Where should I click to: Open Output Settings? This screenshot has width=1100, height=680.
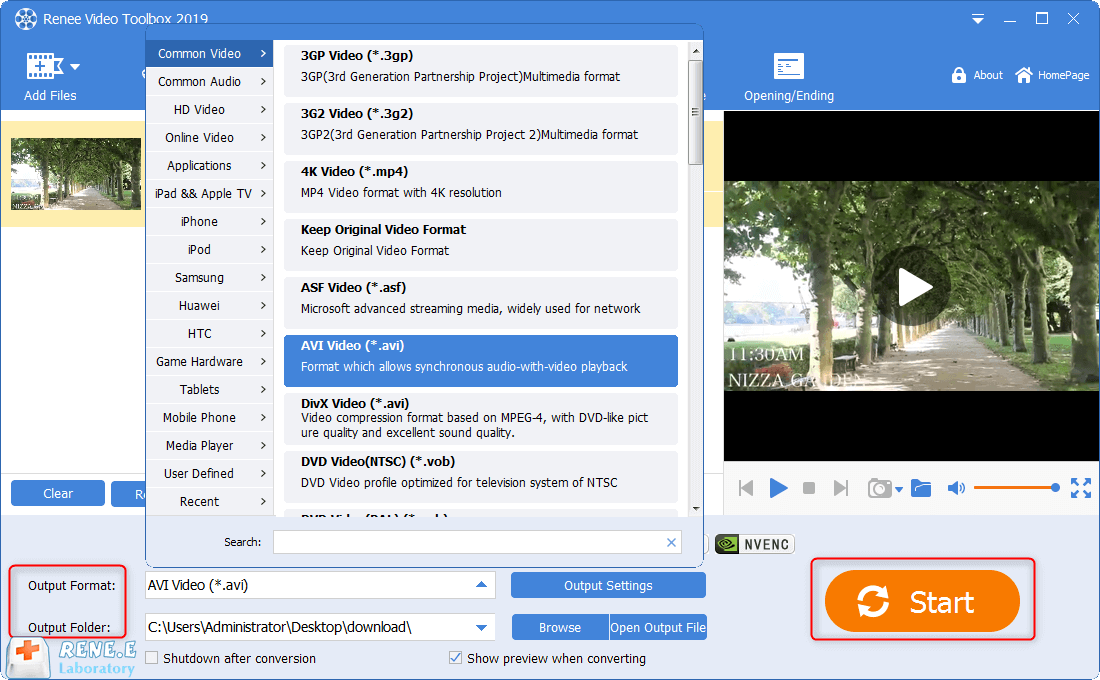(608, 585)
